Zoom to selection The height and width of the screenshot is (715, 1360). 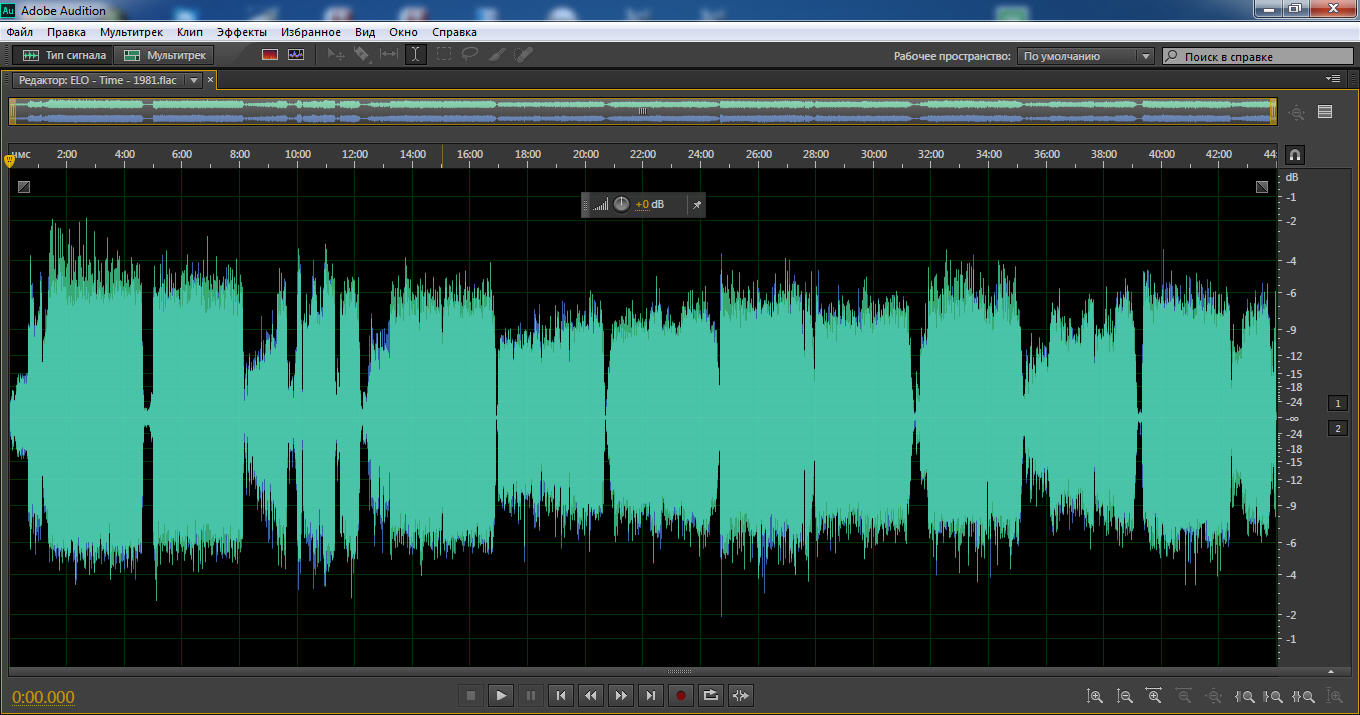click(1304, 696)
